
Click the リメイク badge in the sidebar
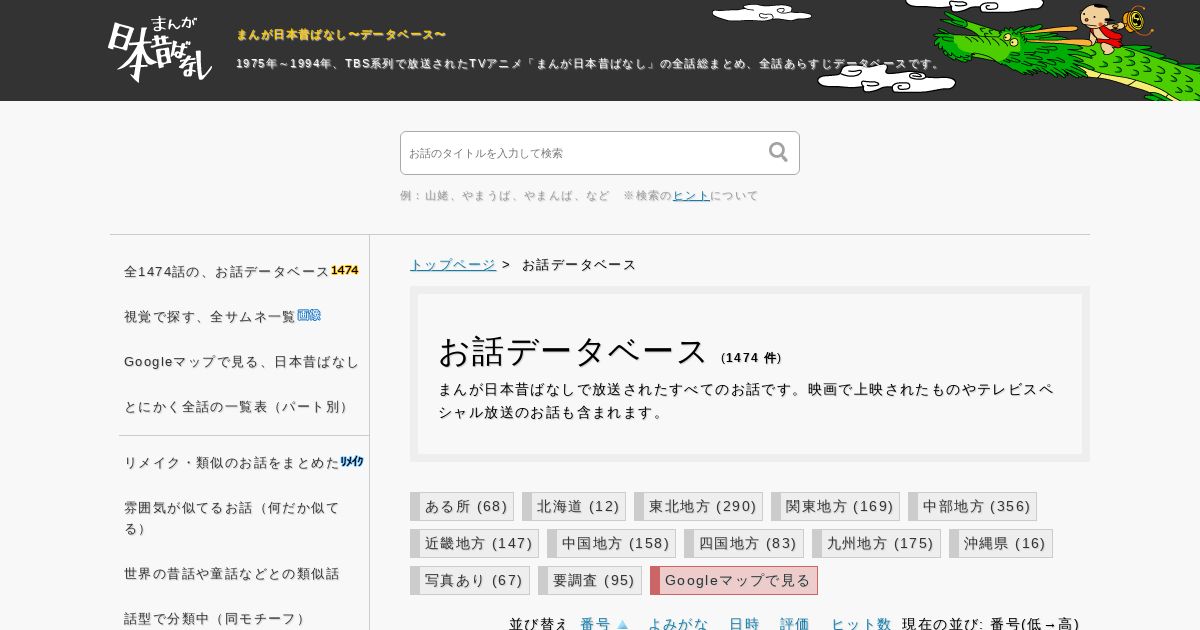click(352, 462)
